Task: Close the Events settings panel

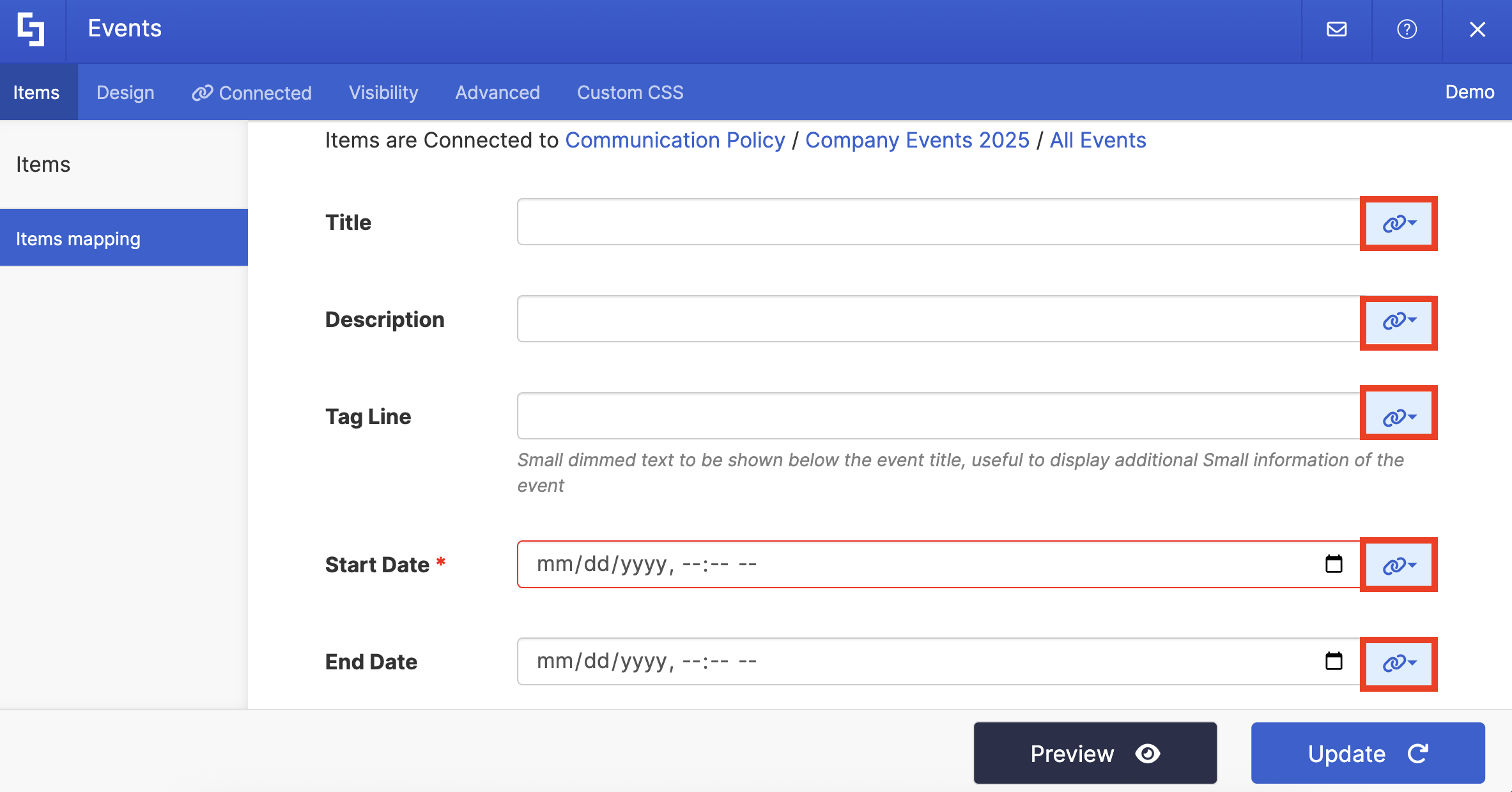Action: click(1477, 29)
